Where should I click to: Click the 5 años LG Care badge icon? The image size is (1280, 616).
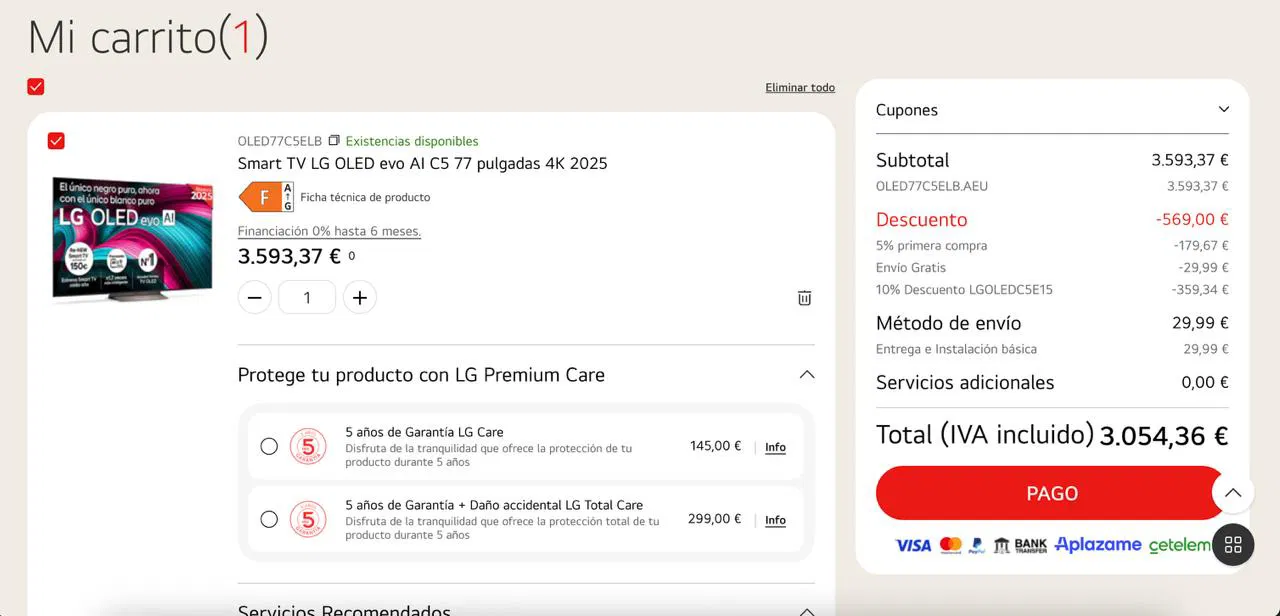(308, 446)
